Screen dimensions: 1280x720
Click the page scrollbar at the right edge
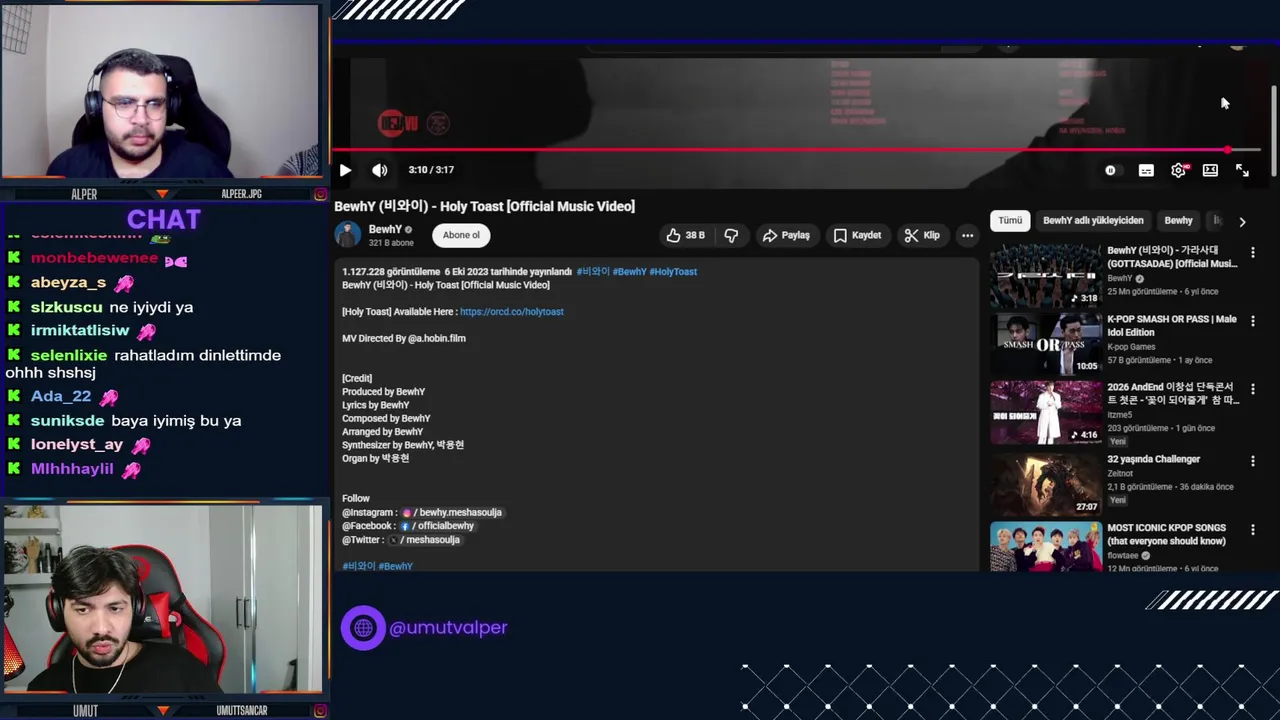(x=1274, y=130)
